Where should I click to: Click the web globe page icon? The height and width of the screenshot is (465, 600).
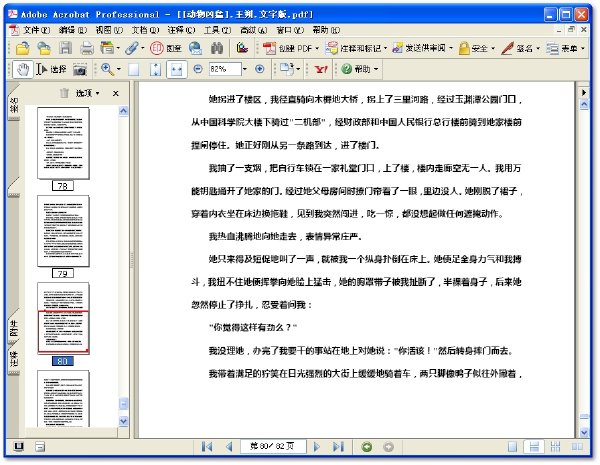pos(196,48)
